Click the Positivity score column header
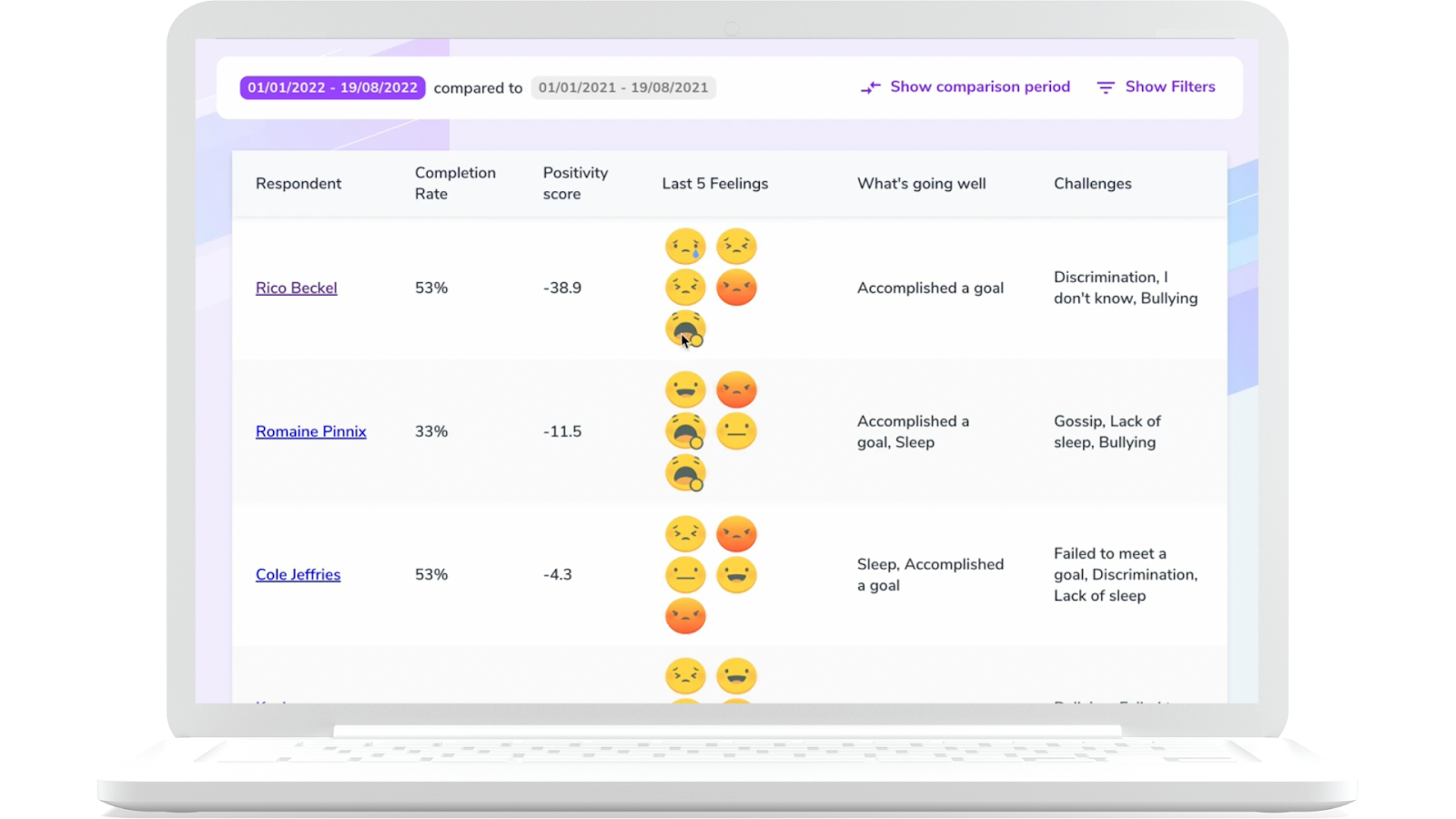 tap(575, 183)
